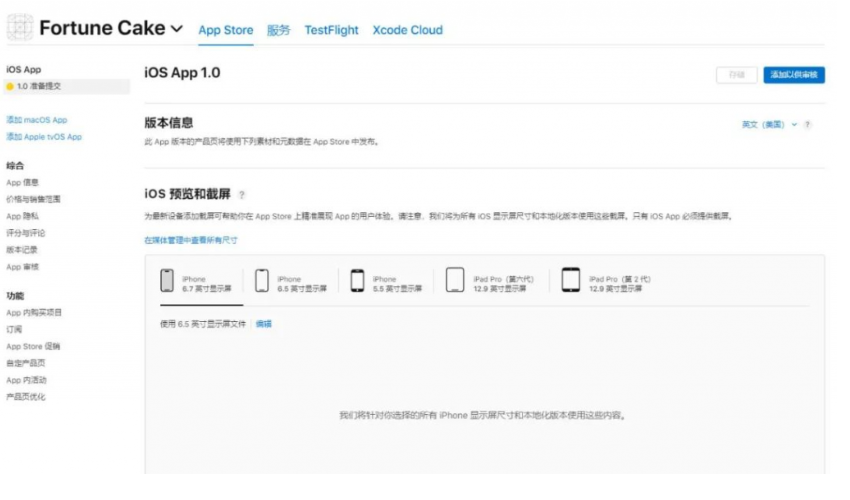Click the yellow status dot beside 1.0
Image resolution: width=850 pixels, height=500 pixels.
[x=10, y=86]
